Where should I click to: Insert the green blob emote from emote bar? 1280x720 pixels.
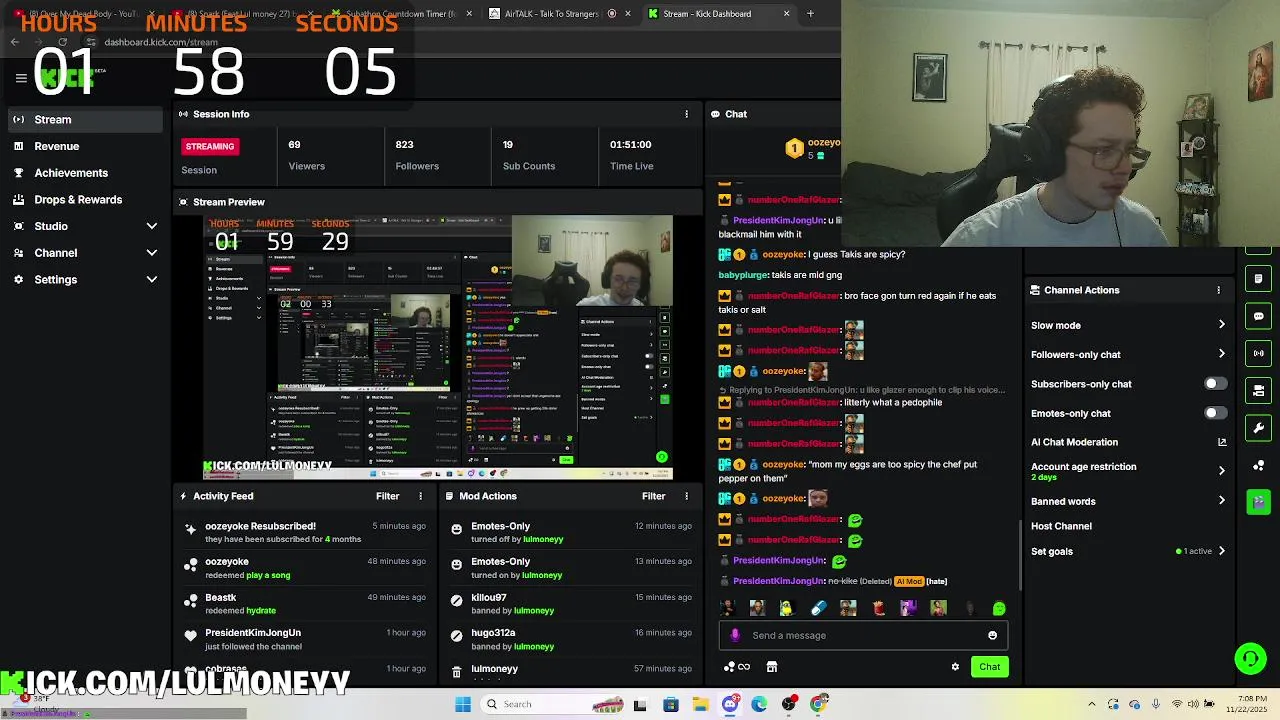tap(998, 608)
